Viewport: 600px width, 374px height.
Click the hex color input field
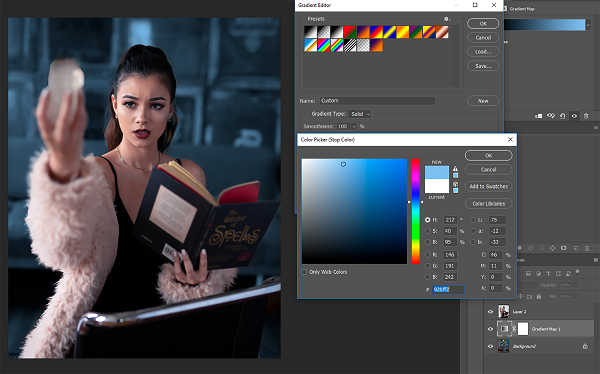[x=448, y=289]
